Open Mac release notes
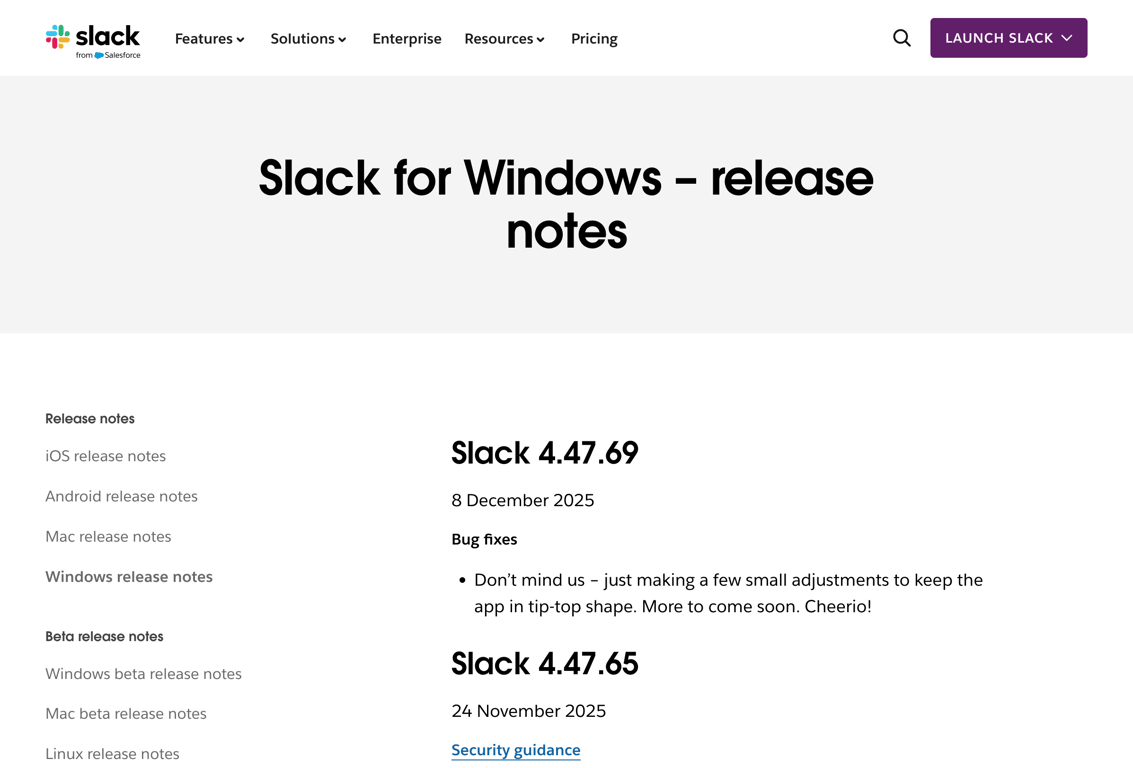This screenshot has width=1133, height=768. [x=108, y=537]
